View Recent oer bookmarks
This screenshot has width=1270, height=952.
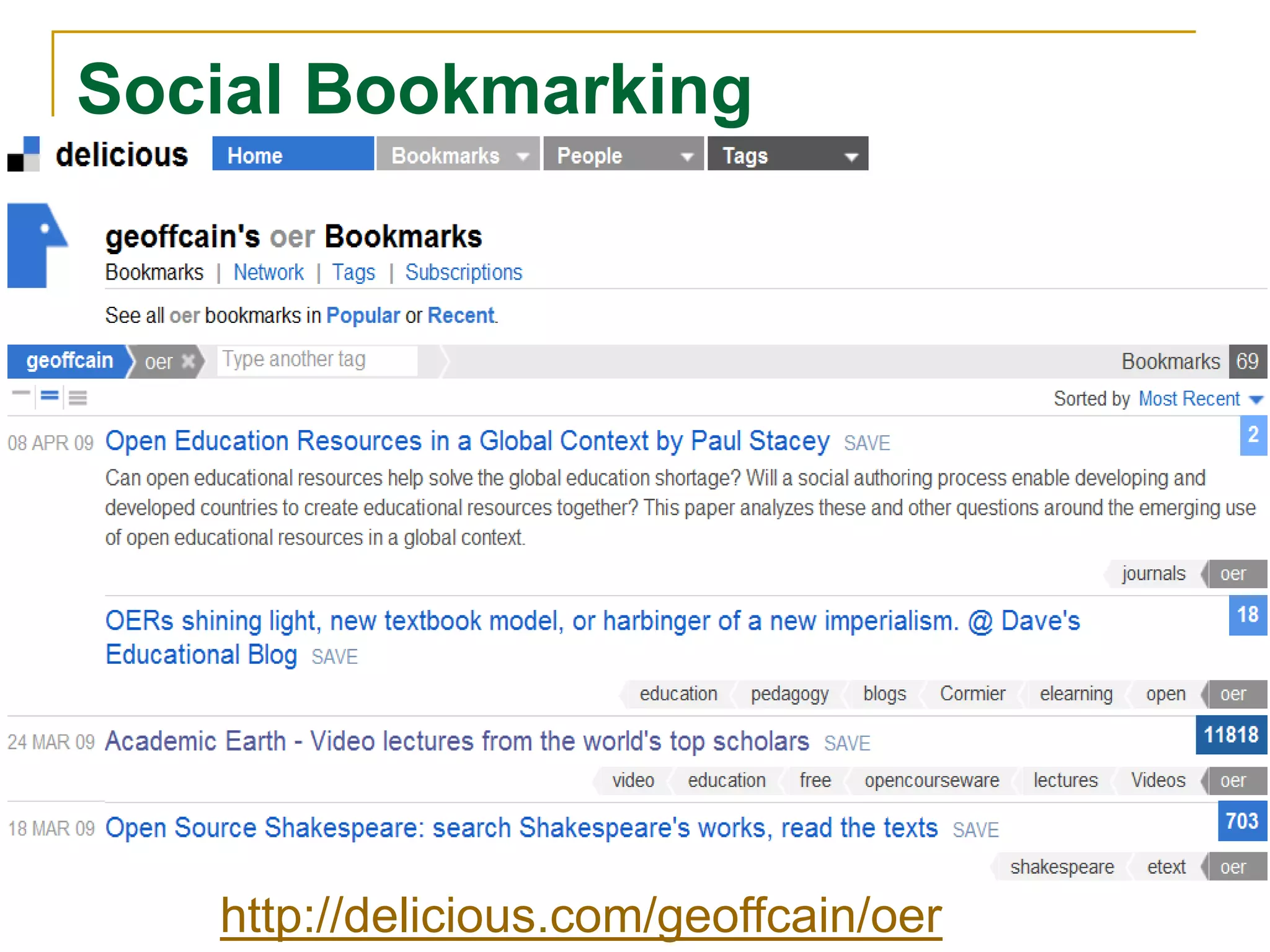[x=461, y=315]
